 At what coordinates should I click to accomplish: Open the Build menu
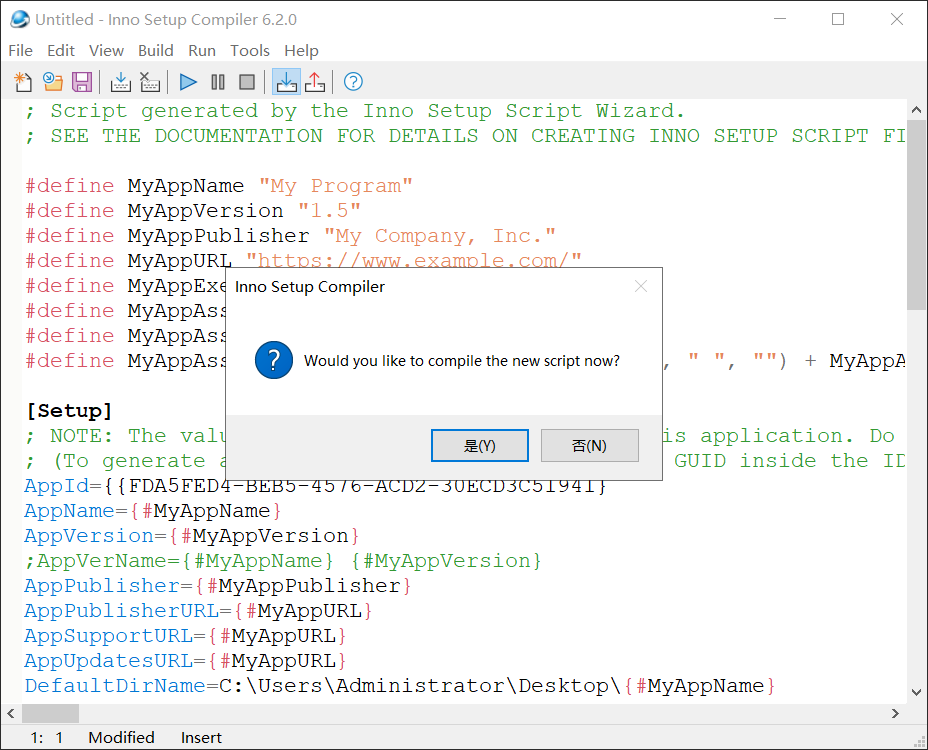click(x=156, y=51)
